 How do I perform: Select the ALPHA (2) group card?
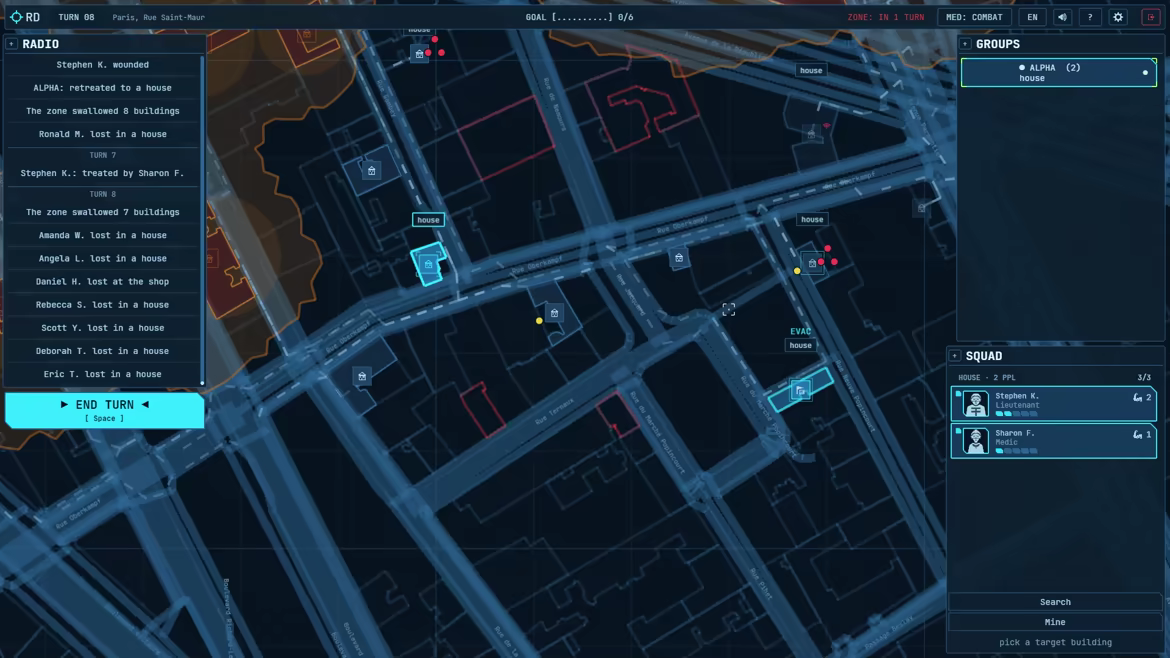pos(1058,72)
